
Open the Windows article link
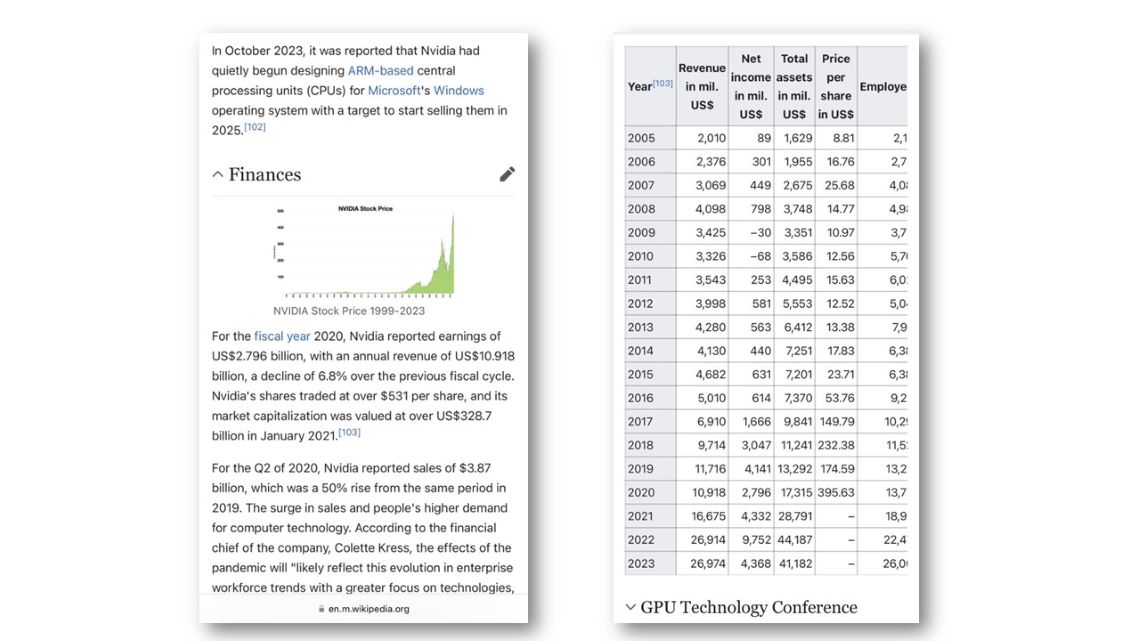(x=458, y=90)
